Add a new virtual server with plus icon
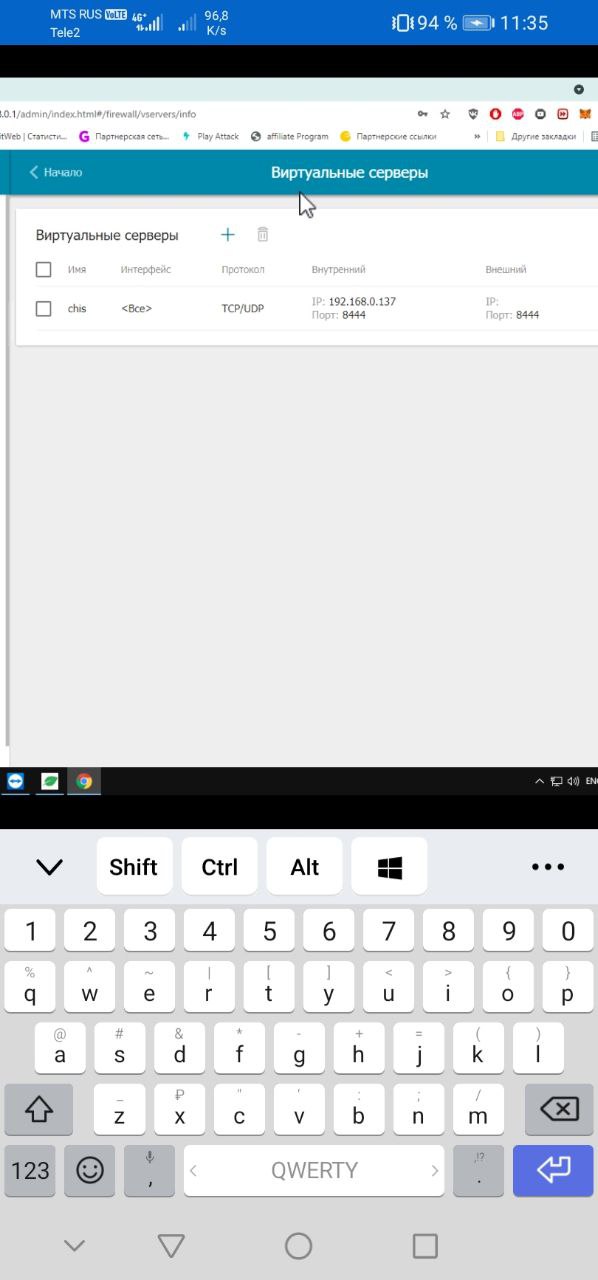 (228, 235)
